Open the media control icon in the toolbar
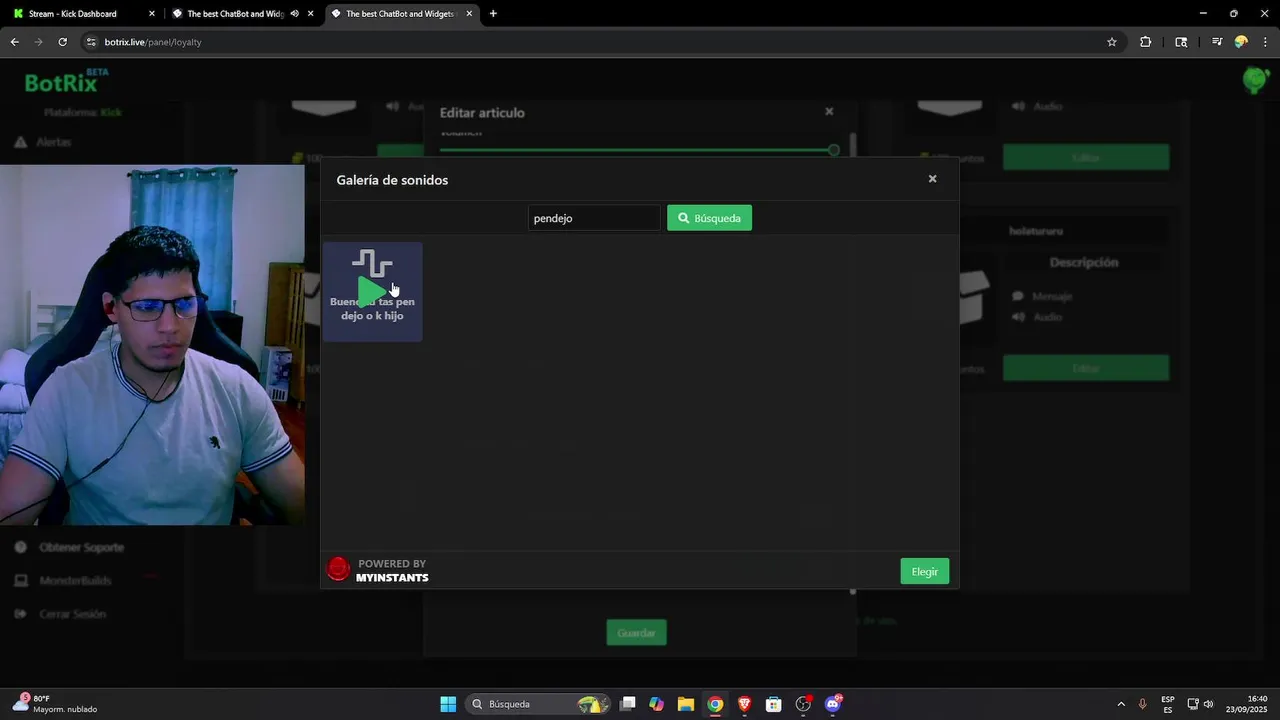Image resolution: width=1280 pixels, height=720 pixels. 1216,42
